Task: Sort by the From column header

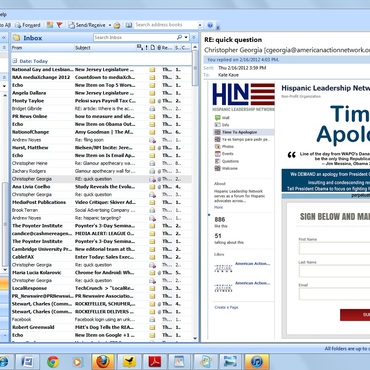Action: point(42,48)
